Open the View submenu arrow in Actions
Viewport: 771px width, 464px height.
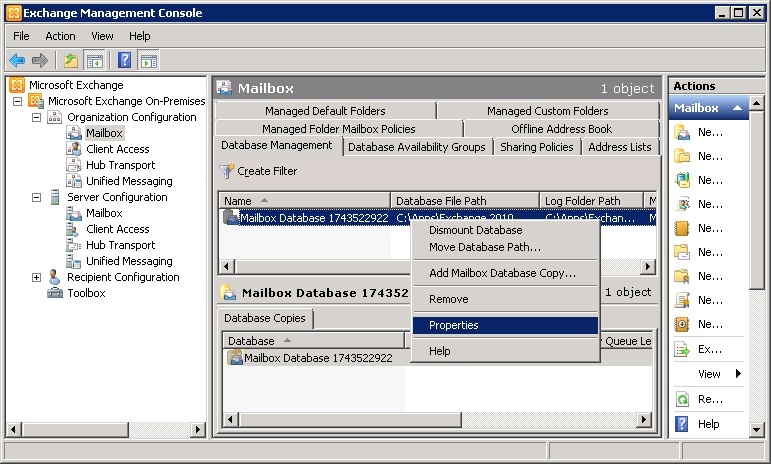738,374
